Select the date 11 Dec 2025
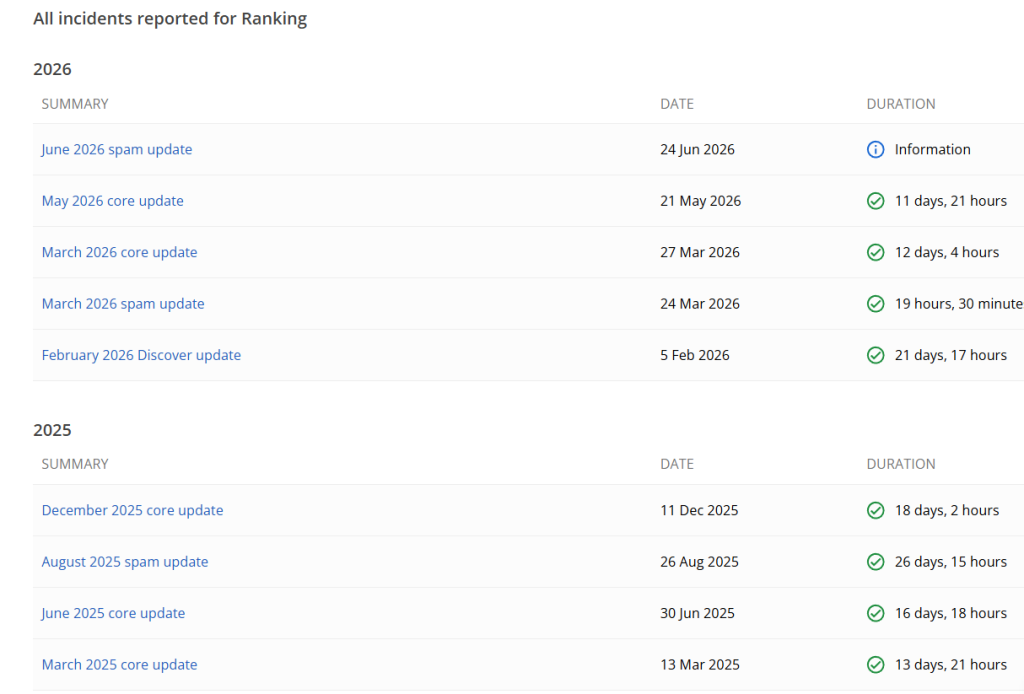This screenshot has height=694, width=1024. click(699, 511)
